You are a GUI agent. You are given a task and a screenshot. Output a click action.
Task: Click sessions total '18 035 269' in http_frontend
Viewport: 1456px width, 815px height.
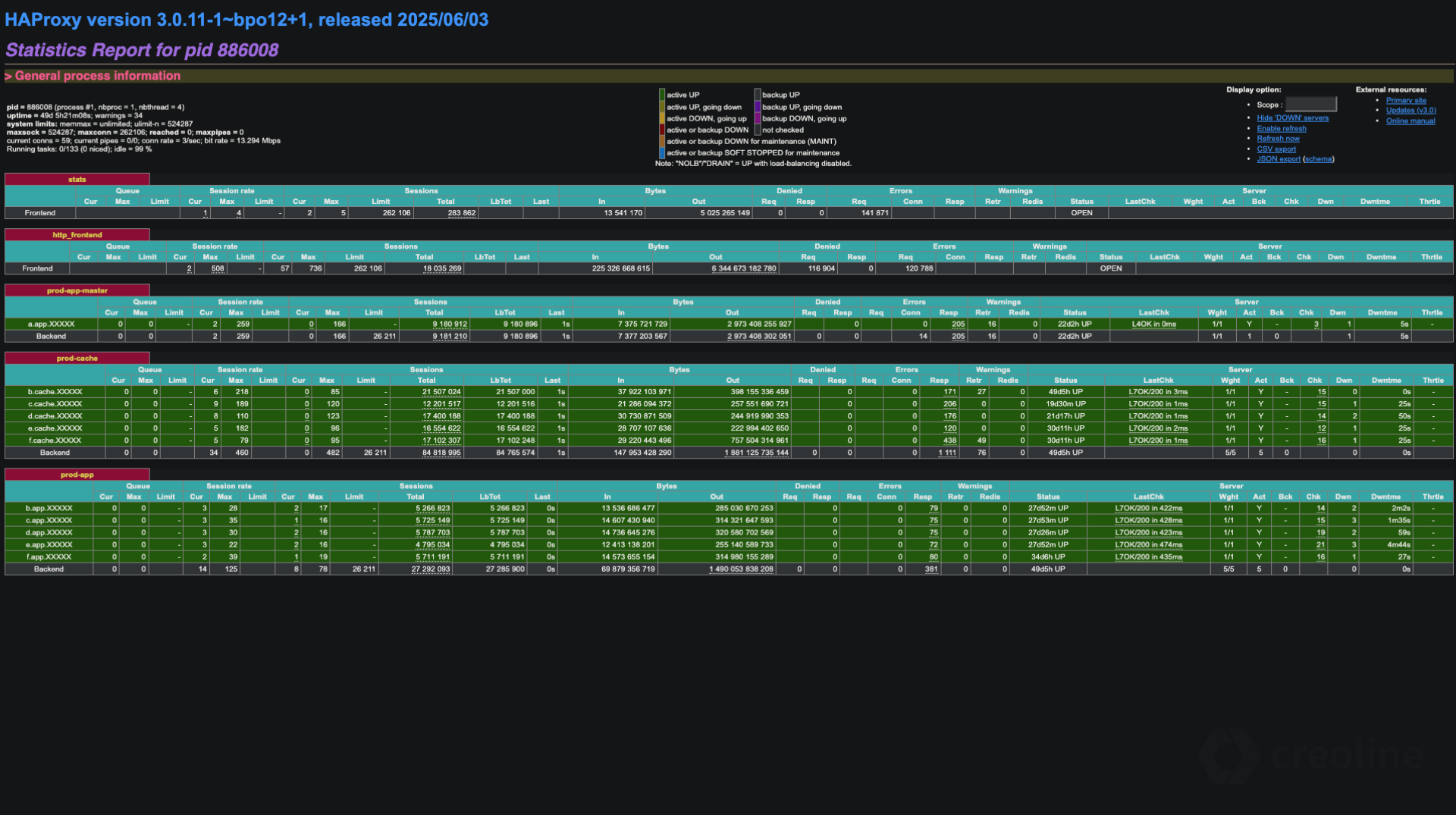pos(442,268)
